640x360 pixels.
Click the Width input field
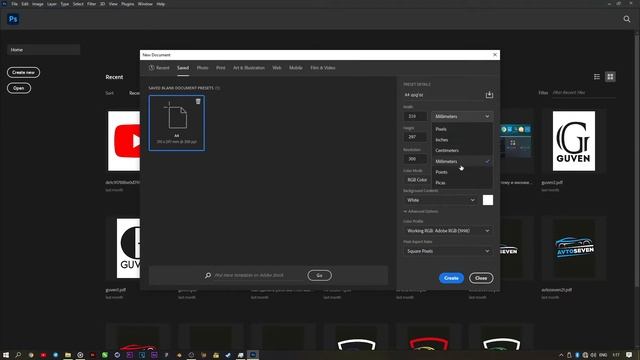415,116
